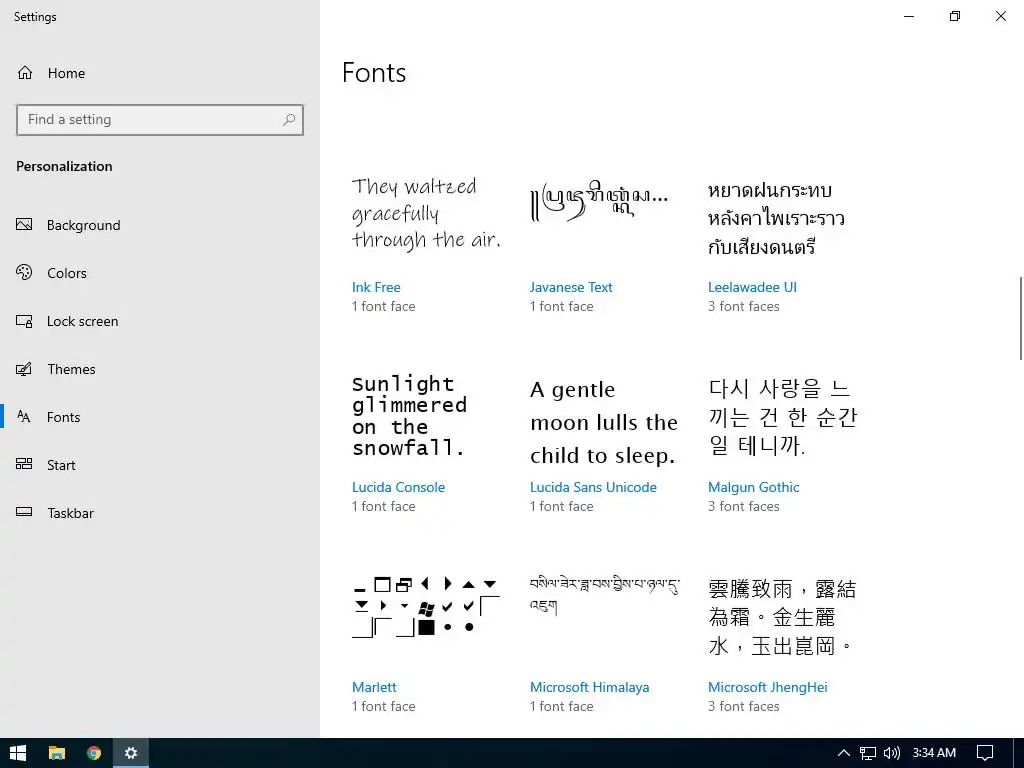
Task: Select the Start settings page
Action: point(160,465)
